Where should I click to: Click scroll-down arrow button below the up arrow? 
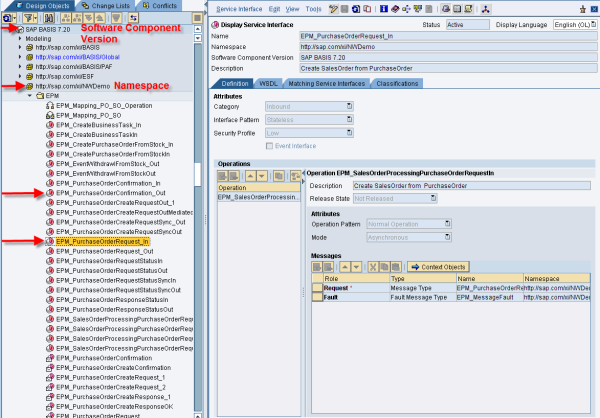tap(198, 38)
